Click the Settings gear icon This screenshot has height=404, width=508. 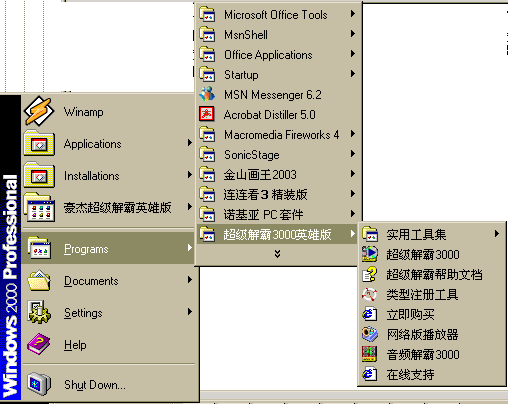point(39,312)
